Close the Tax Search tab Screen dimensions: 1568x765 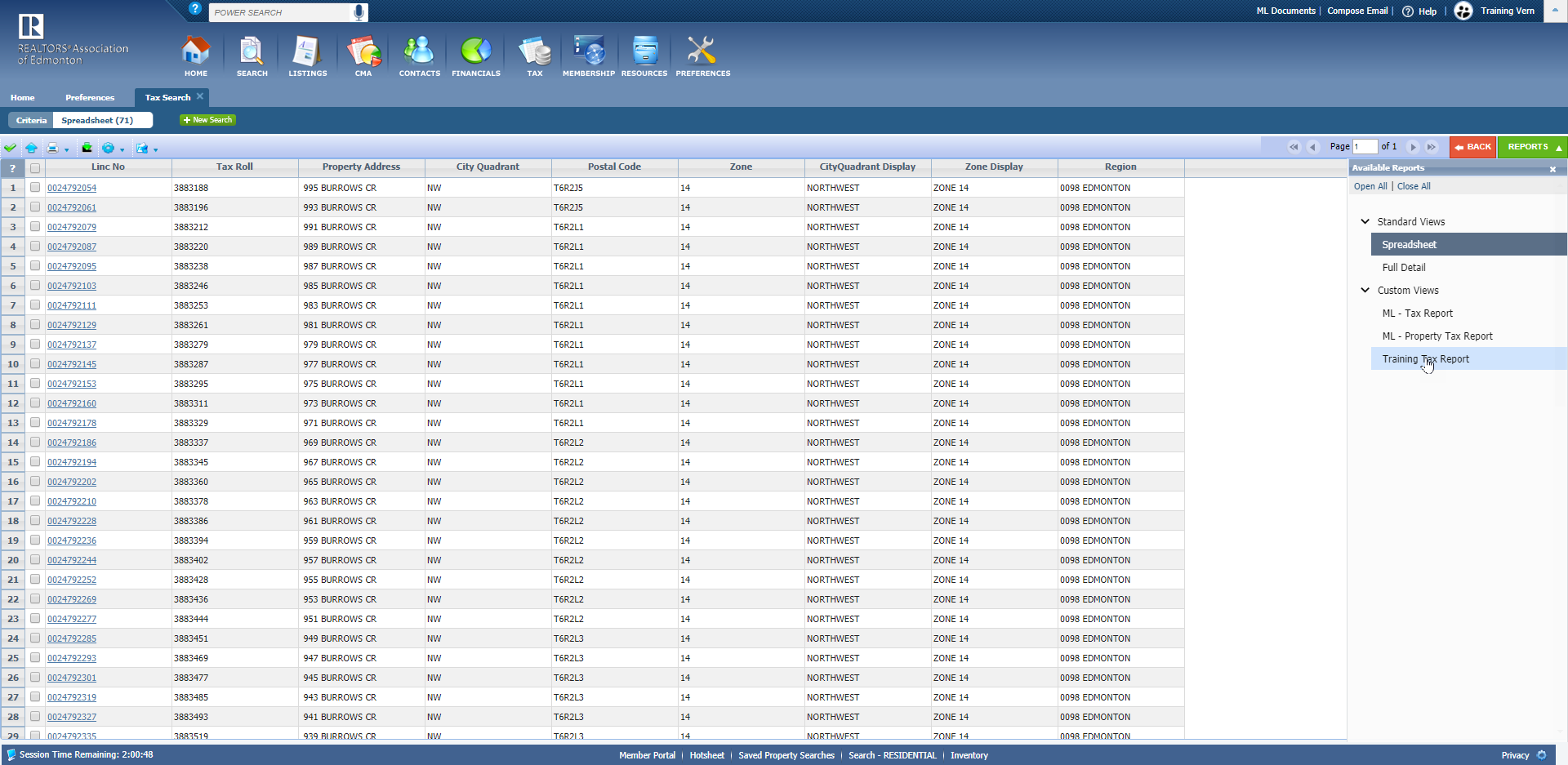click(x=199, y=96)
